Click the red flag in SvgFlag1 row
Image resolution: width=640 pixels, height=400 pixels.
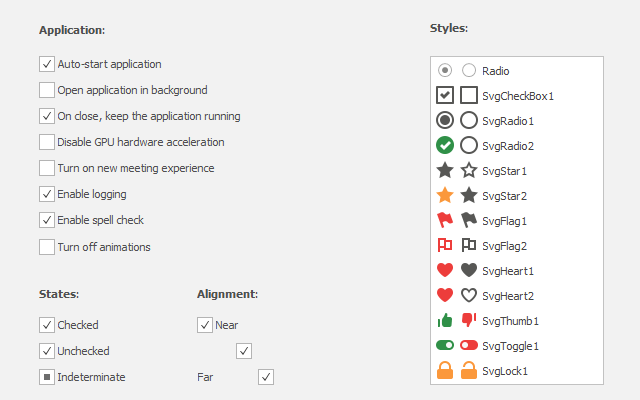[x=445, y=220]
